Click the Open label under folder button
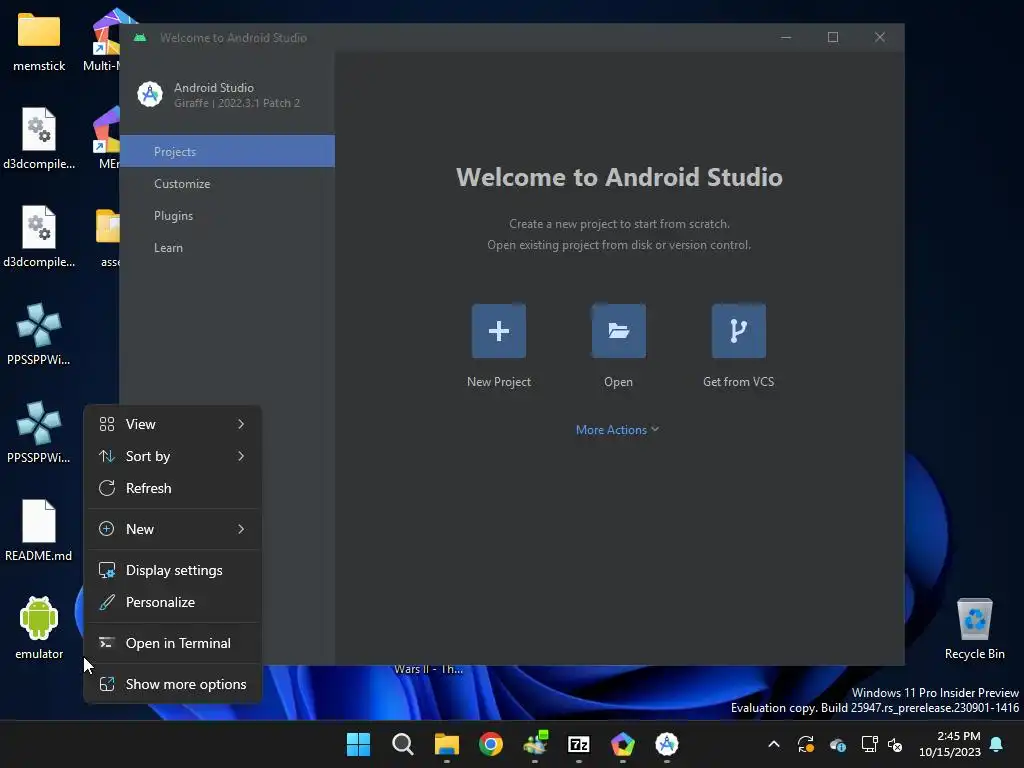1024x768 pixels. pyautogui.click(x=618, y=382)
